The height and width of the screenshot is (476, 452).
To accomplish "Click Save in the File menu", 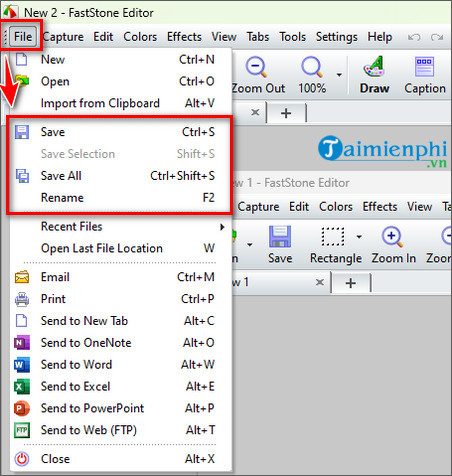I will click(120, 132).
